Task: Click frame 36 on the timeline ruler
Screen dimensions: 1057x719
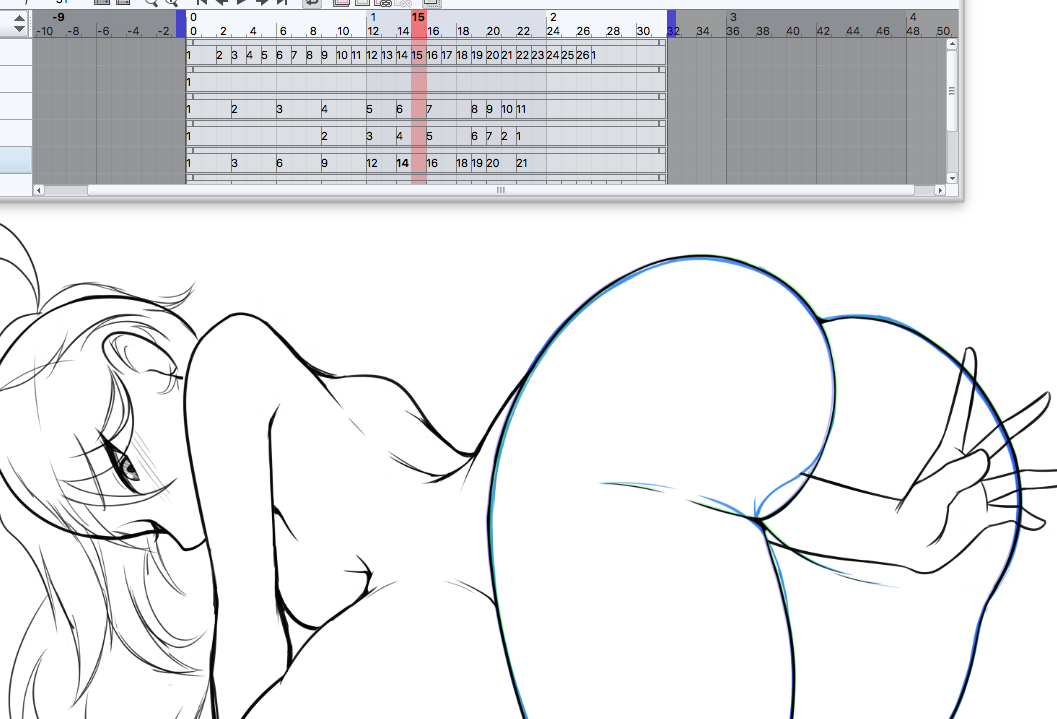Action: [x=733, y=31]
